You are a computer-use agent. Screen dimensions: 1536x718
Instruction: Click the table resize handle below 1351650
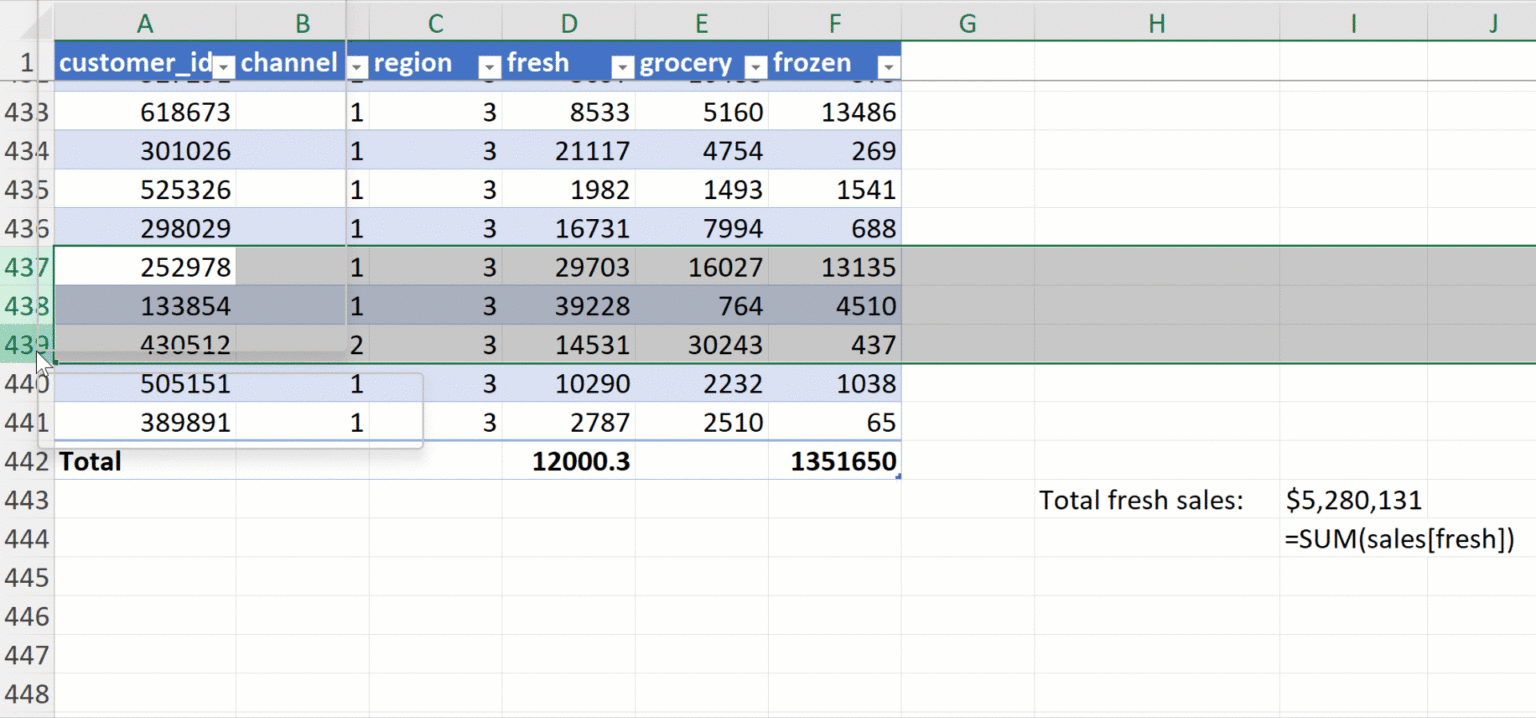click(898, 477)
